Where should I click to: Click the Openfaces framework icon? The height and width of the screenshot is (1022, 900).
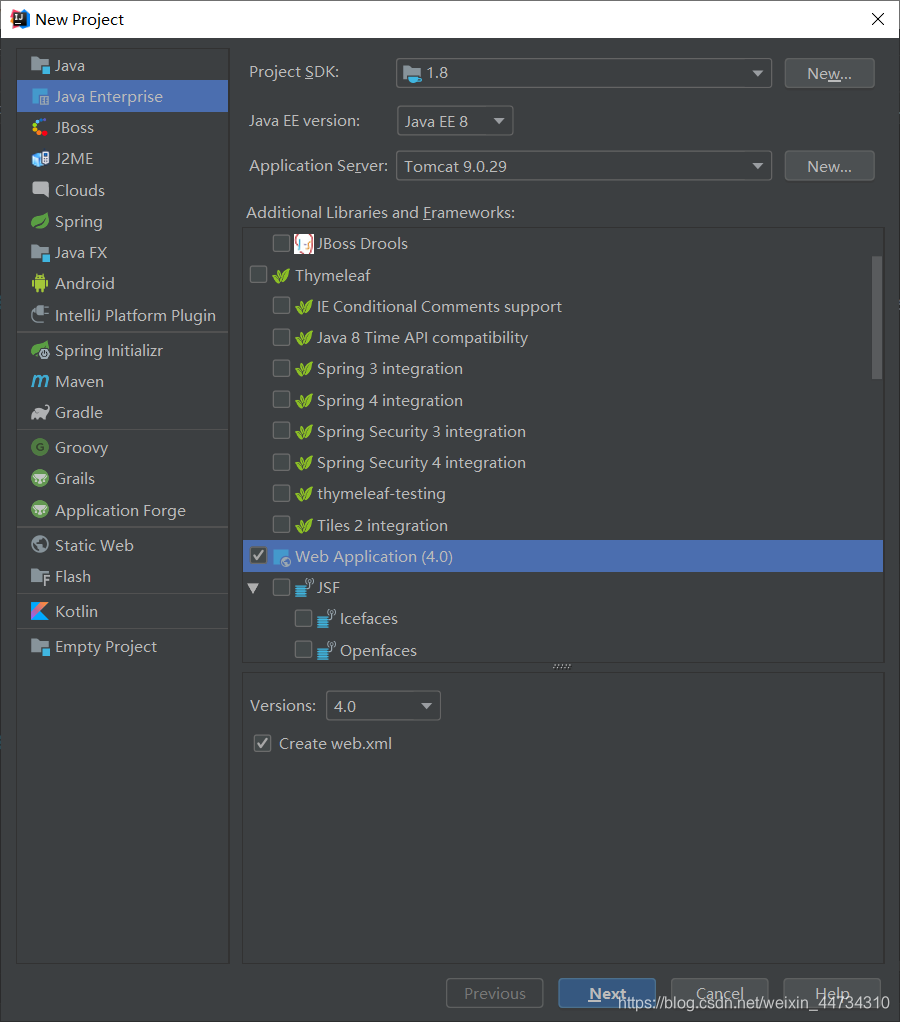coord(327,650)
